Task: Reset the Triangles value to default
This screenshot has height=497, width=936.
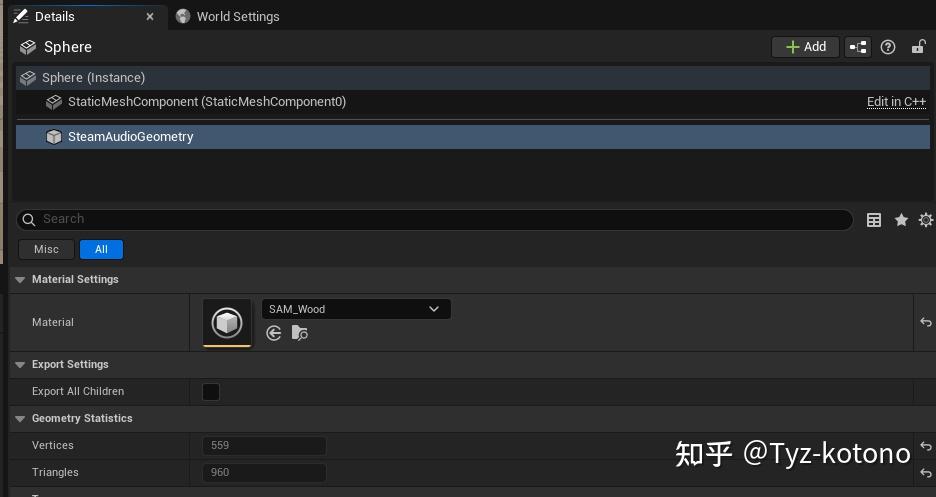Action: click(925, 473)
